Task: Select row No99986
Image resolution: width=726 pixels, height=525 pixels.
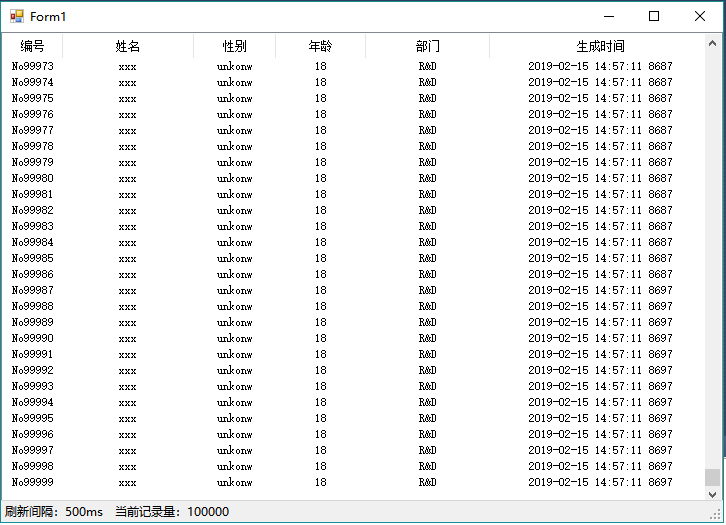Action: pos(353,274)
